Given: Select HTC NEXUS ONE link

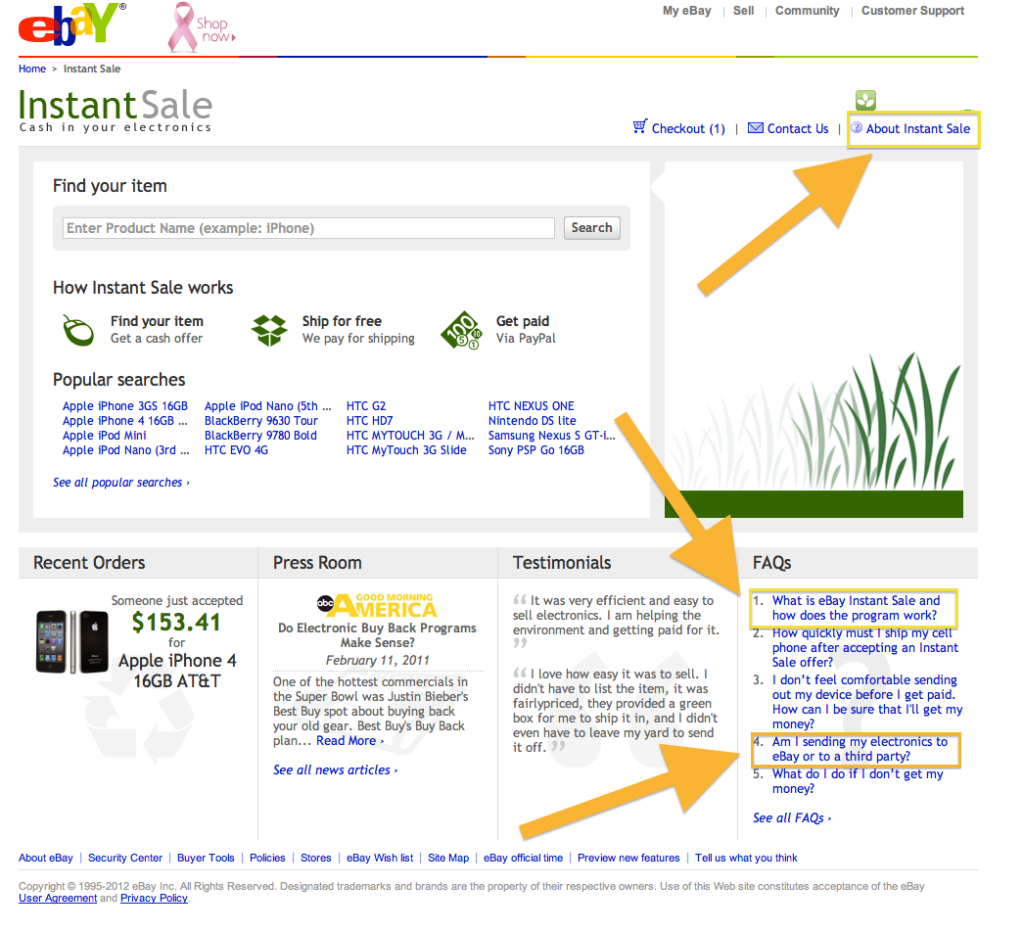Looking at the screenshot, I should click(531, 406).
